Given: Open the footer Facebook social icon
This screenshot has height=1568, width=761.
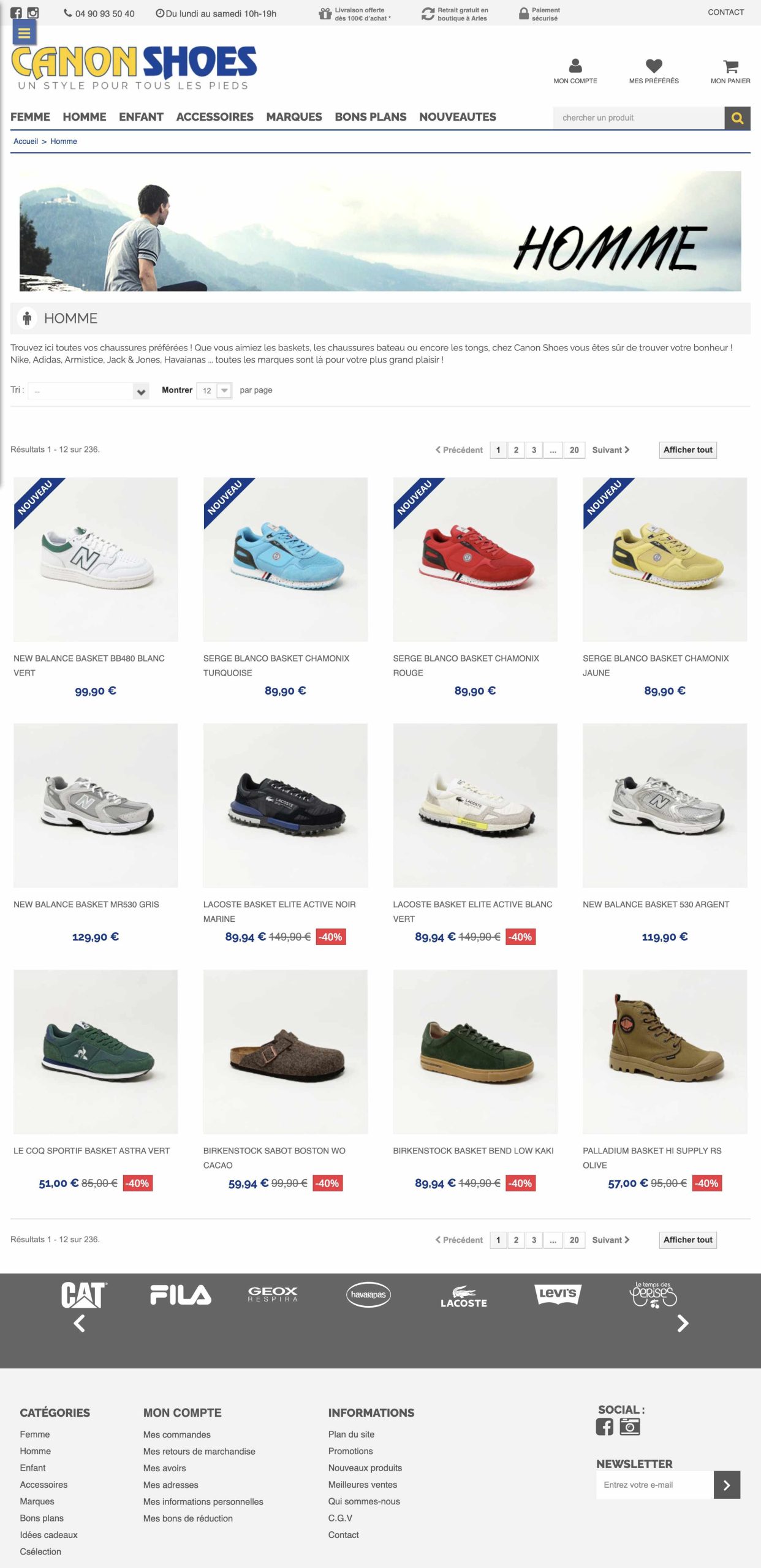Looking at the screenshot, I should [x=604, y=1427].
